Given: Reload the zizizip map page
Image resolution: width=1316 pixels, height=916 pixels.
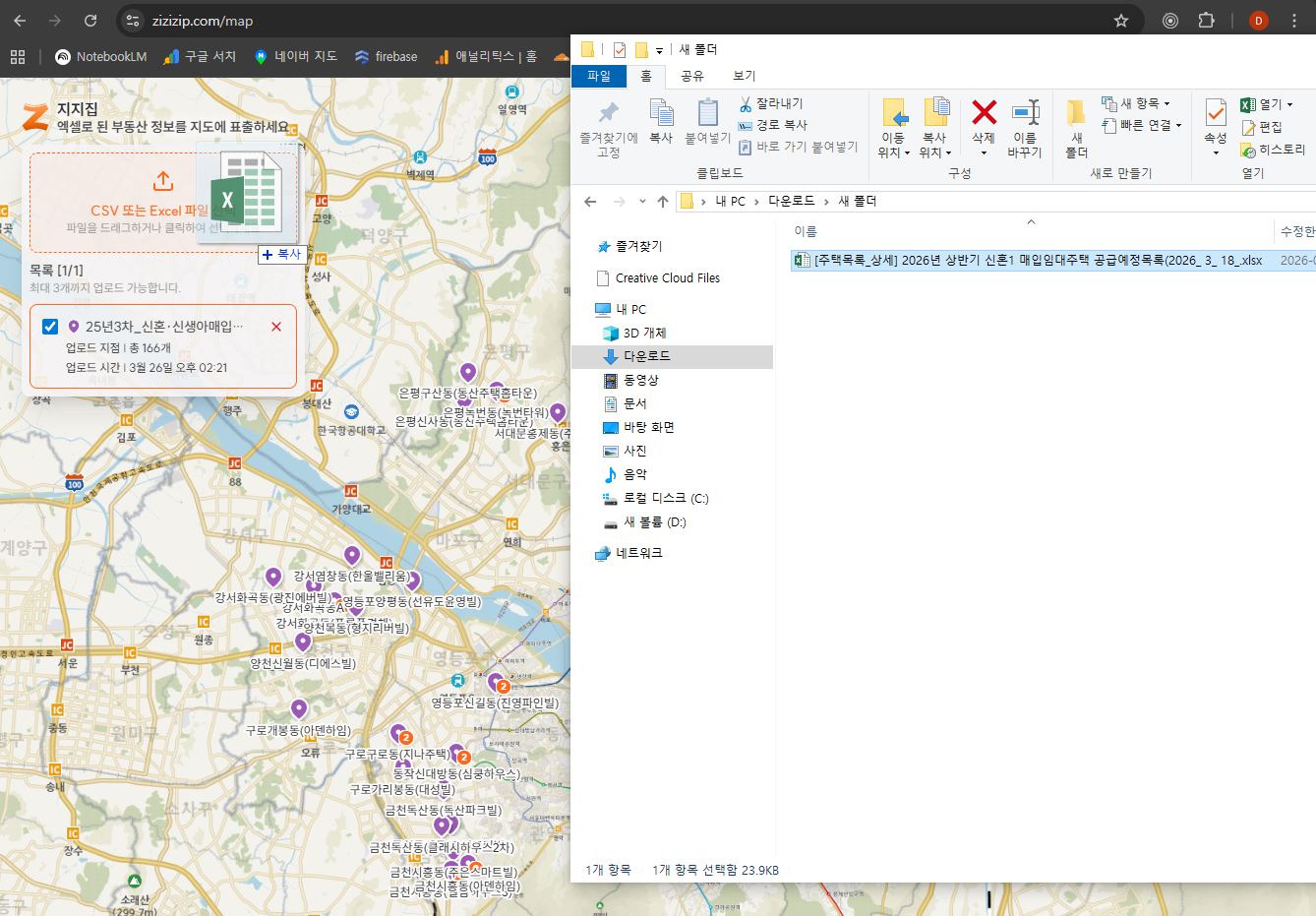Looking at the screenshot, I should pyautogui.click(x=90, y=21).
